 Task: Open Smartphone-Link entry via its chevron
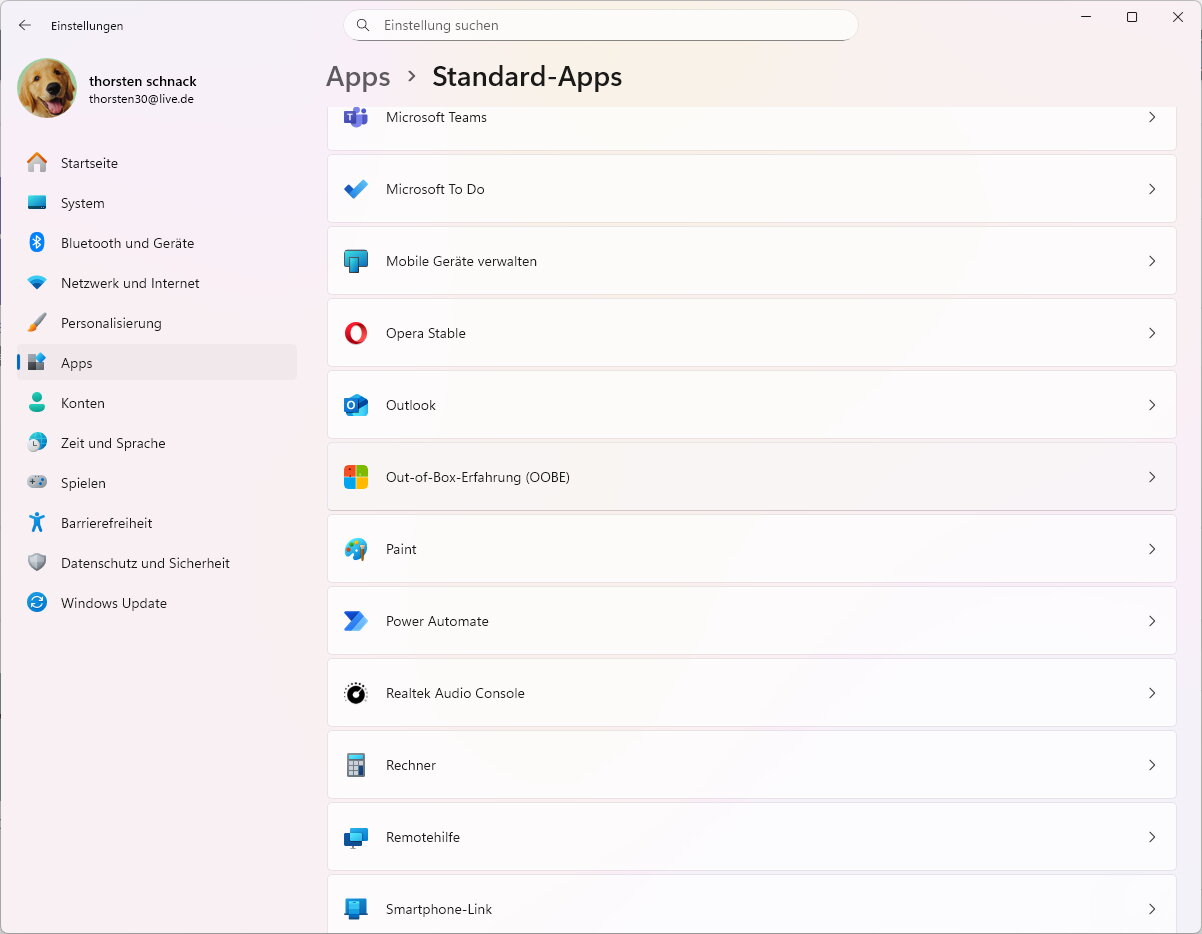pos(1152,909)
